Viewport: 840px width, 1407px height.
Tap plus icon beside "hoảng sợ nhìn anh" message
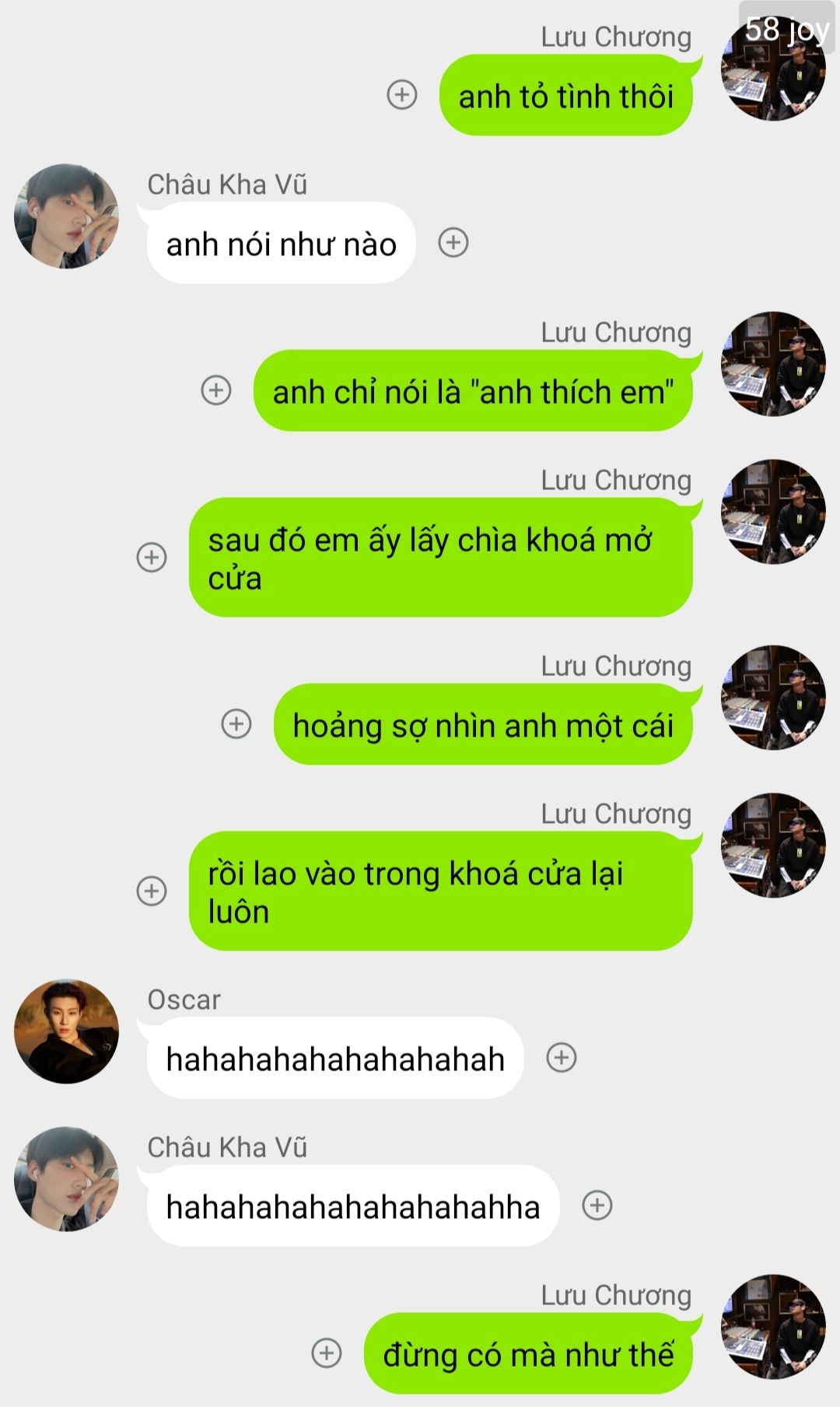tap(236, 723)
